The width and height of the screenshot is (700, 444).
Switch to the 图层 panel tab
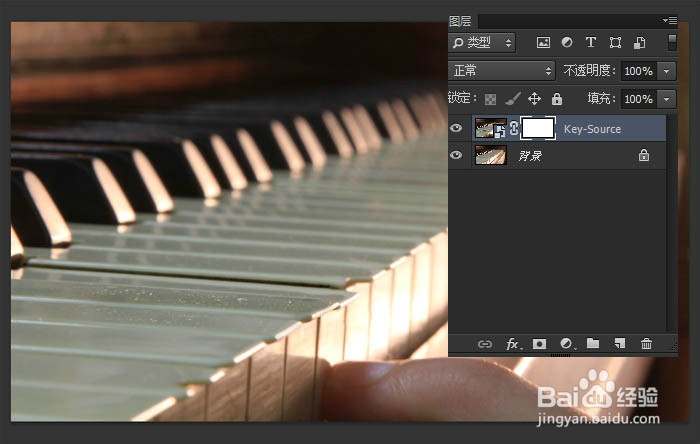coord(460,21)
